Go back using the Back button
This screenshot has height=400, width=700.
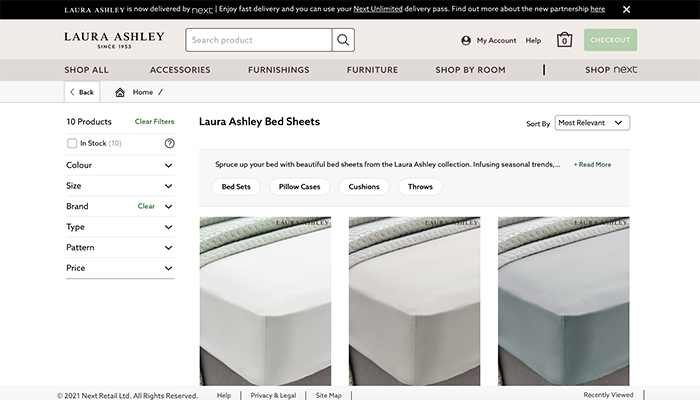82,92
